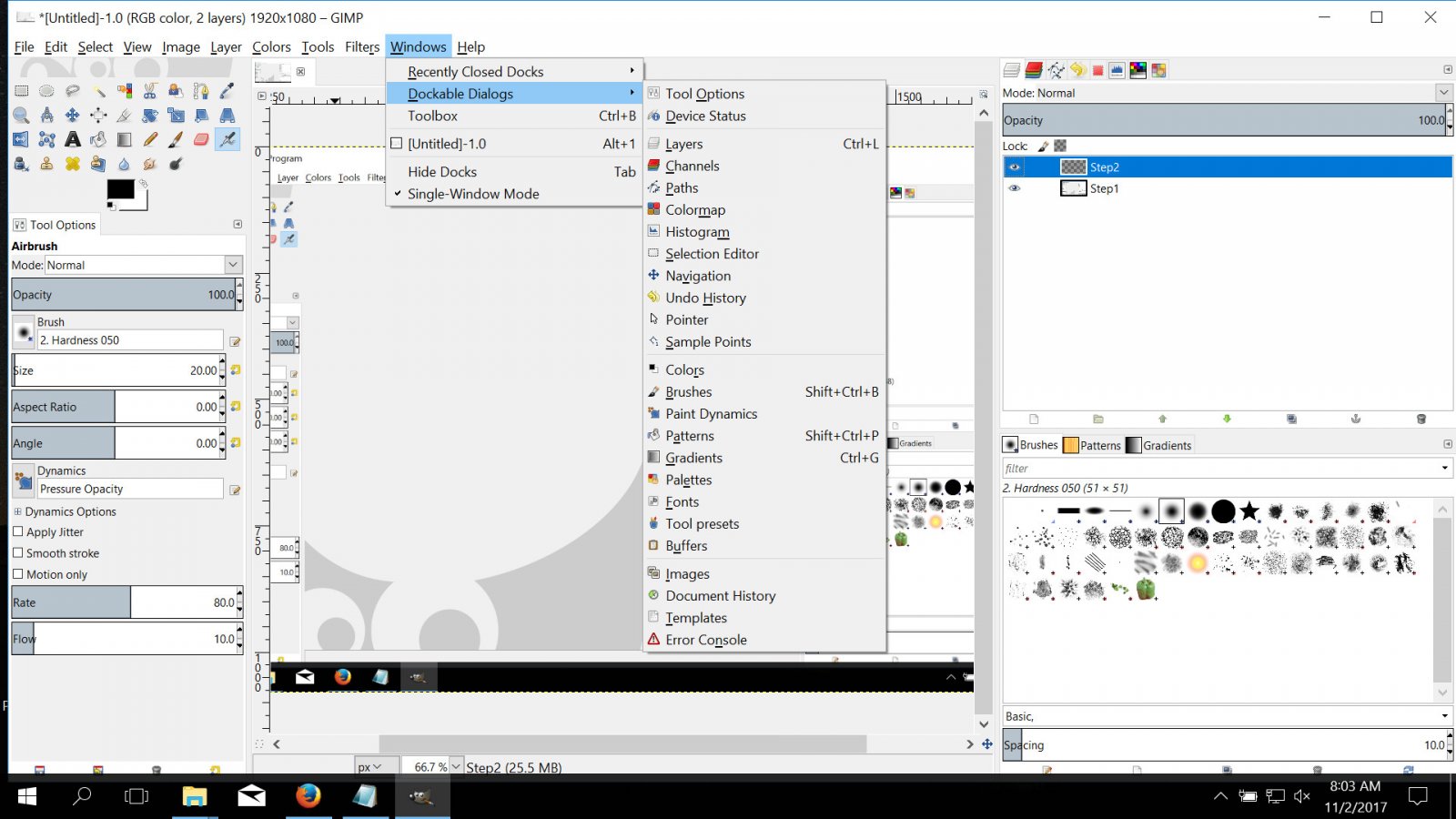
Task: Toggle Single-Window Mode menu item
Action: [514, 194]
